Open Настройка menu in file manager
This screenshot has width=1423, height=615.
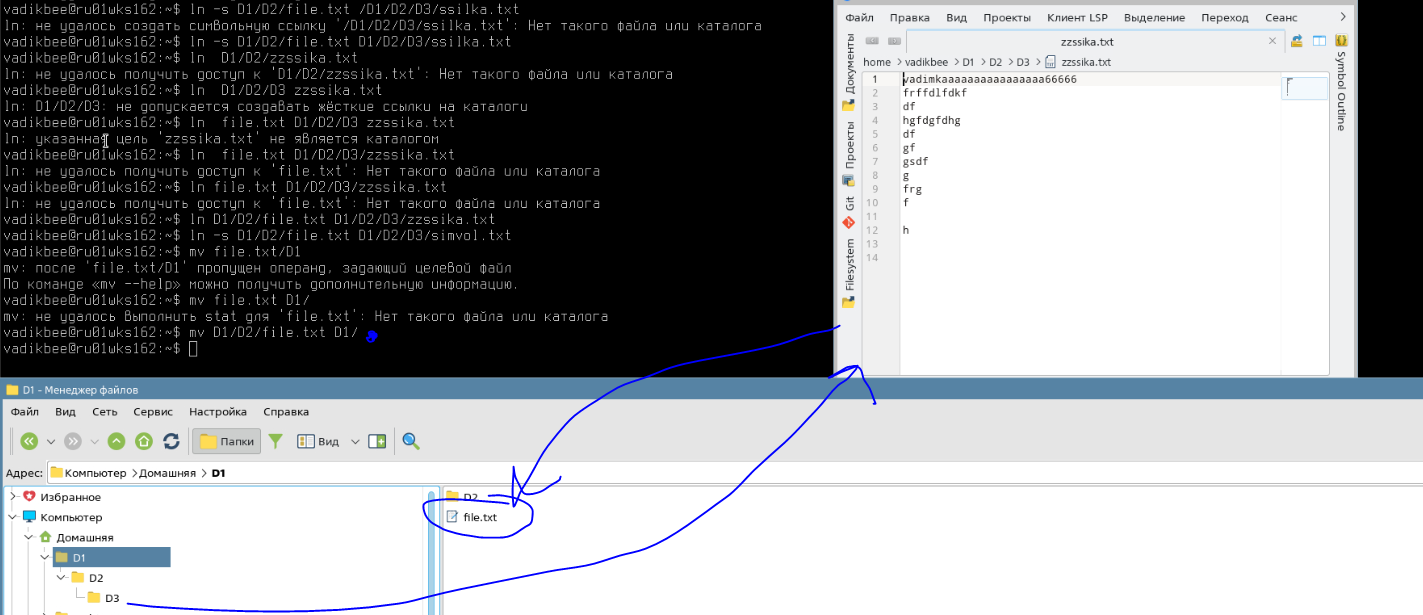point(218,411)
